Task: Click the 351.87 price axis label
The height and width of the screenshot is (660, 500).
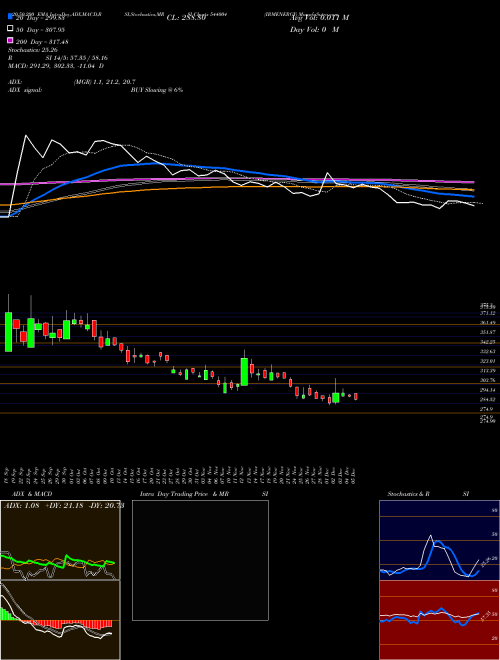Action: (x=487, y=332)
